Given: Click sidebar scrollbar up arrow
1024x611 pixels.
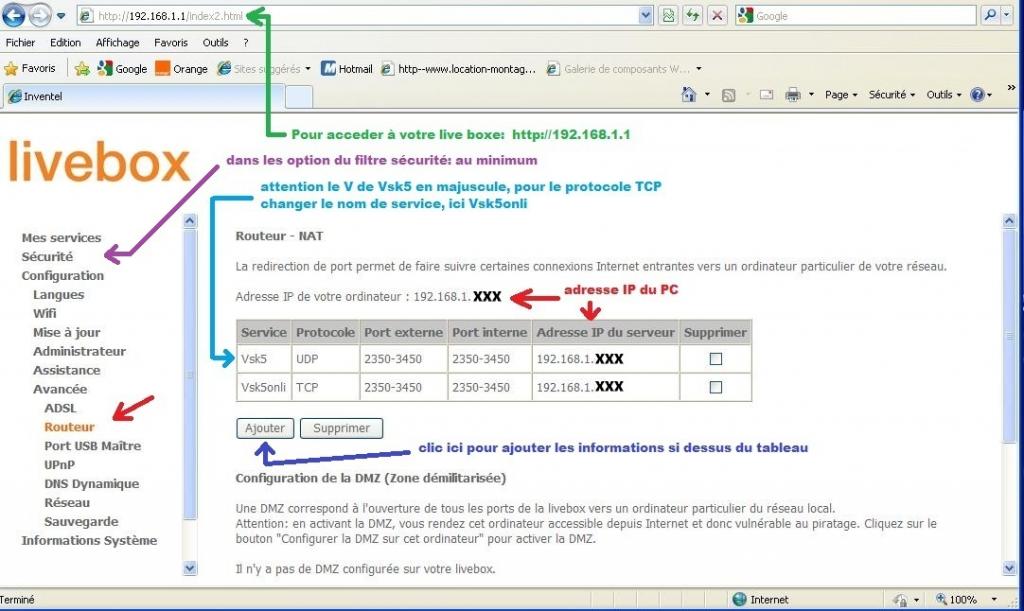Looking at the screenshot, I should click(189, 221).
